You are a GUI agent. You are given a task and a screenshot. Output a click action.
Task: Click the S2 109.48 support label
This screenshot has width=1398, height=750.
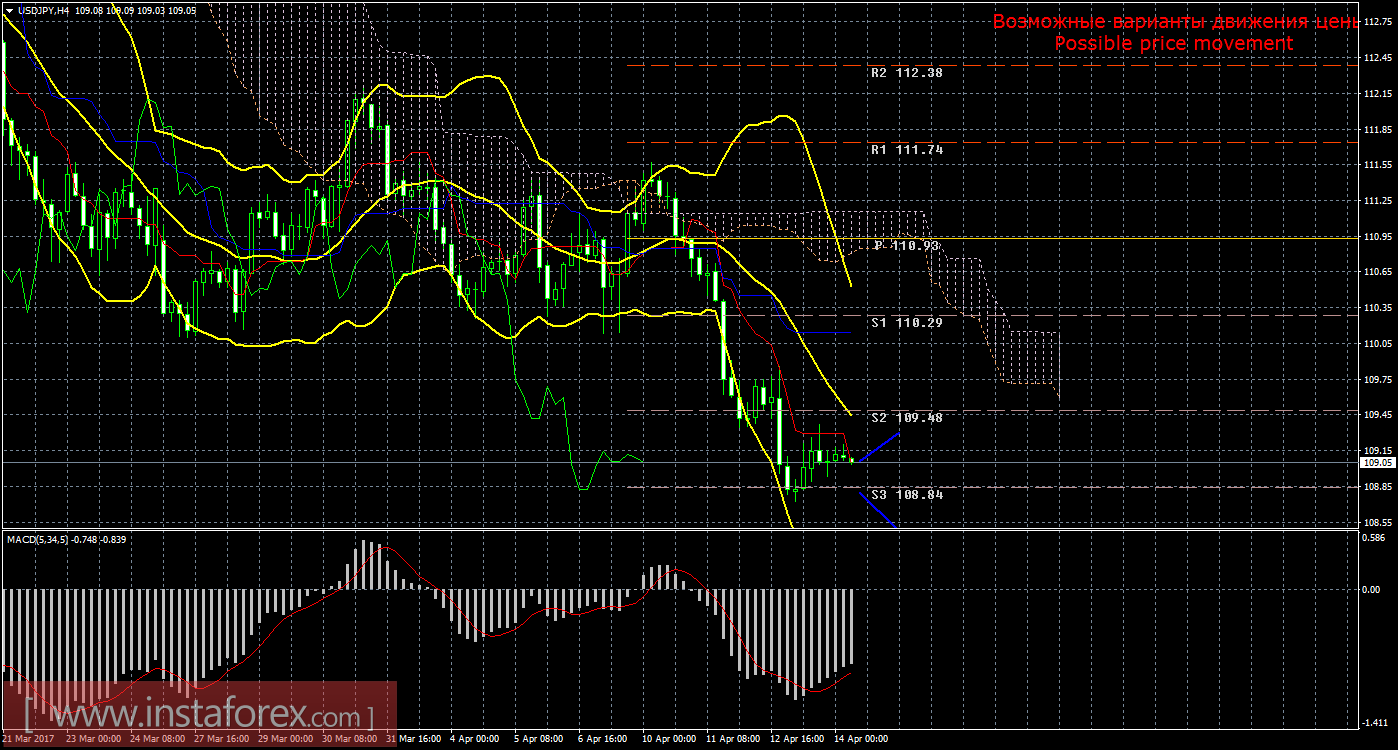[906, 417]
